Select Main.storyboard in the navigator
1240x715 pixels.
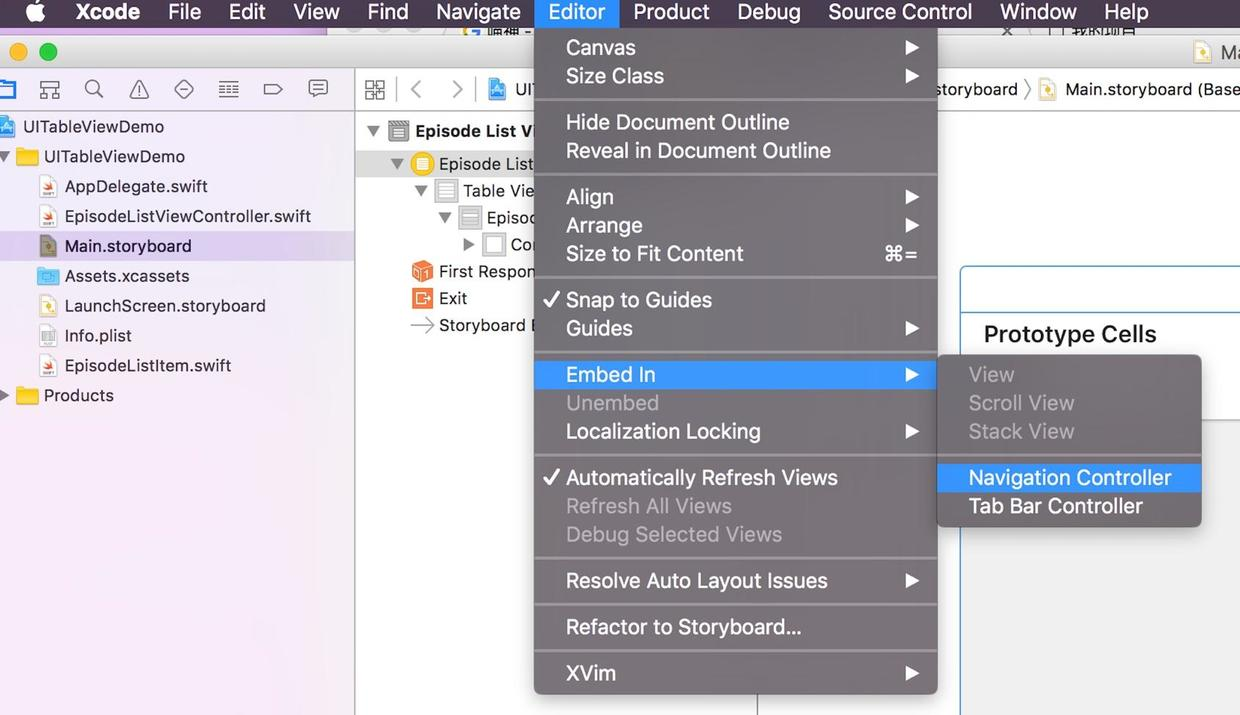(128, 246)
